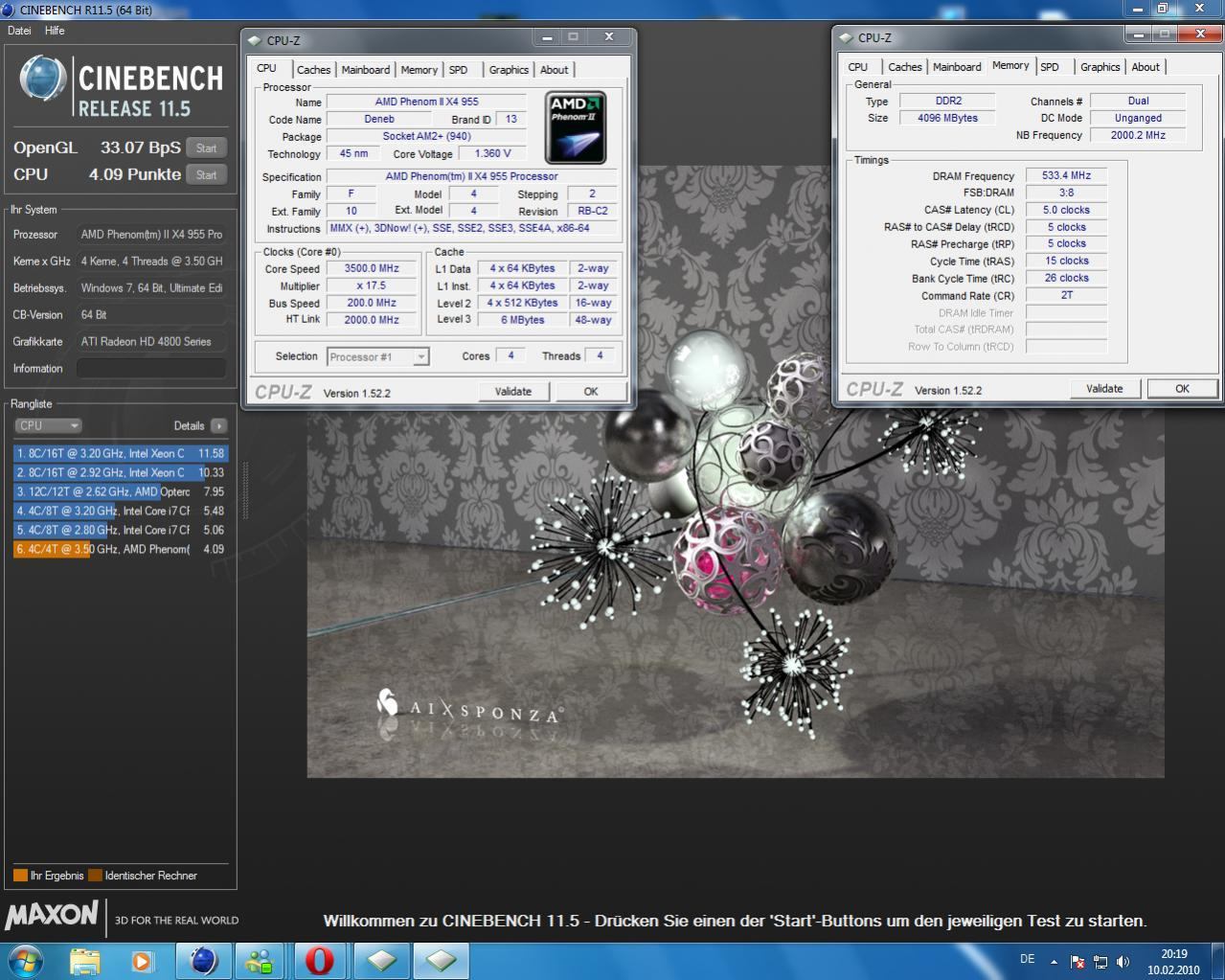Click the action center flag tray icon
This screenshot has height=980, width=1225.
pos(1078,962)
